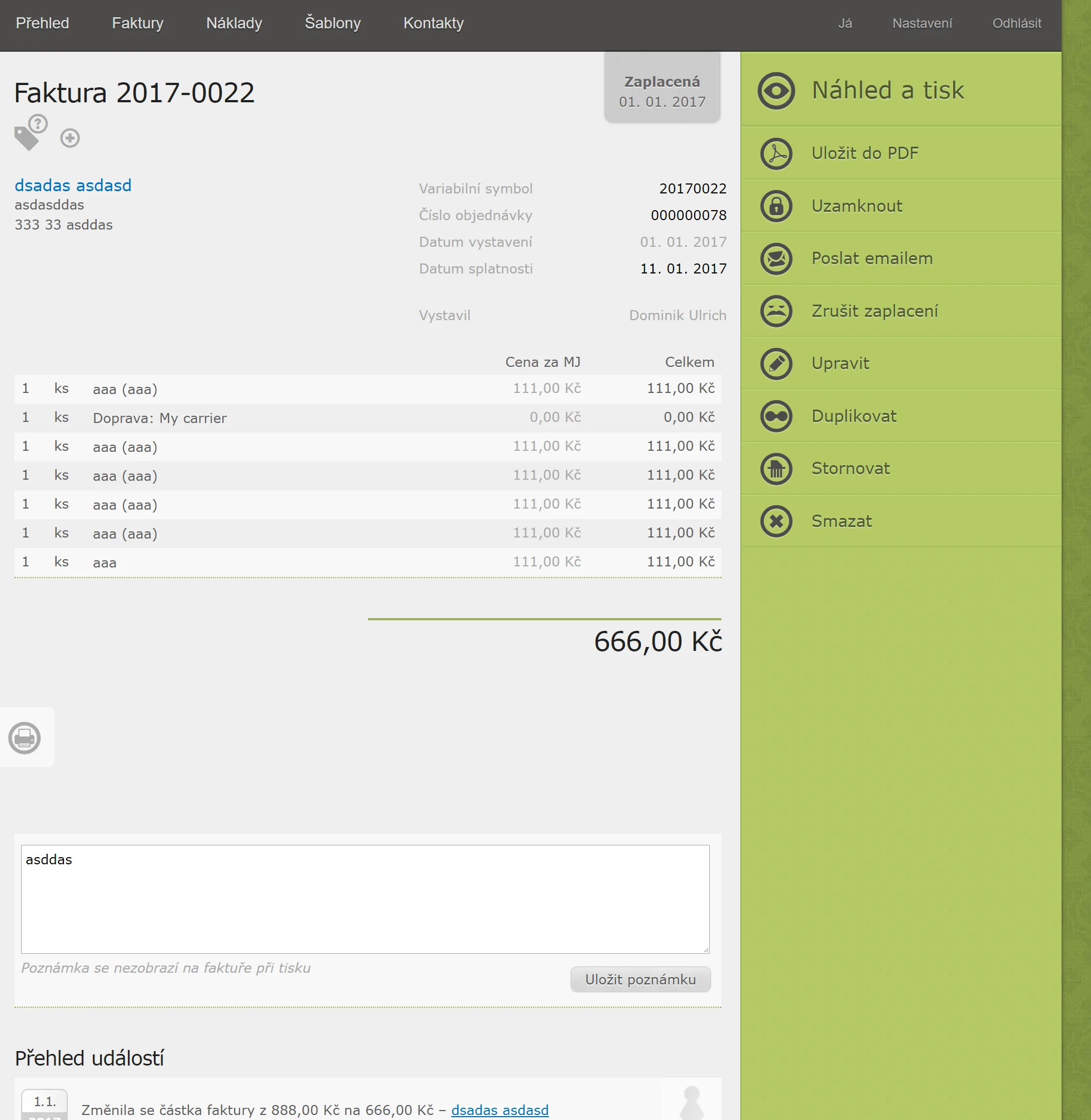Click the printer icon on left edge

[x=24, y=738]
